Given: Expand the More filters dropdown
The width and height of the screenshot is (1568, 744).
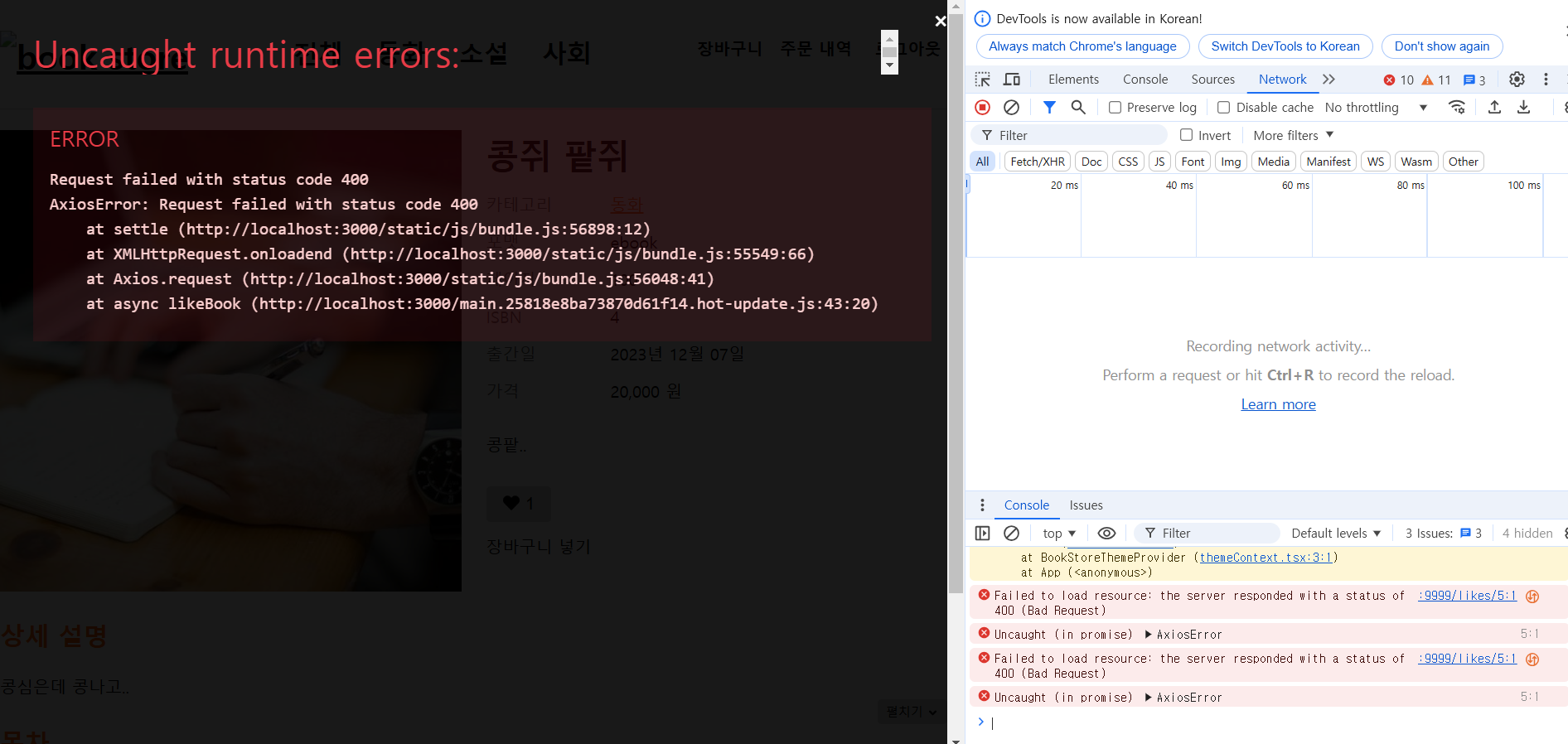Looking at the screenshot, I should [x=1293, y=135].
